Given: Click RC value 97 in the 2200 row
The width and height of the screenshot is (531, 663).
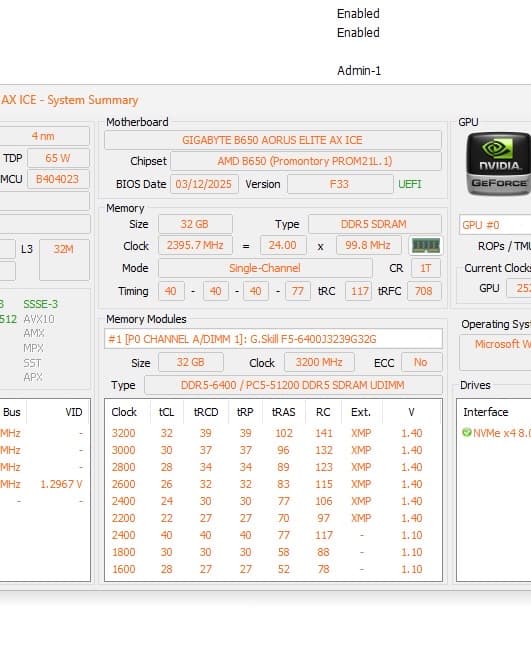Looking at the screenshot, I should pos(324,518).
